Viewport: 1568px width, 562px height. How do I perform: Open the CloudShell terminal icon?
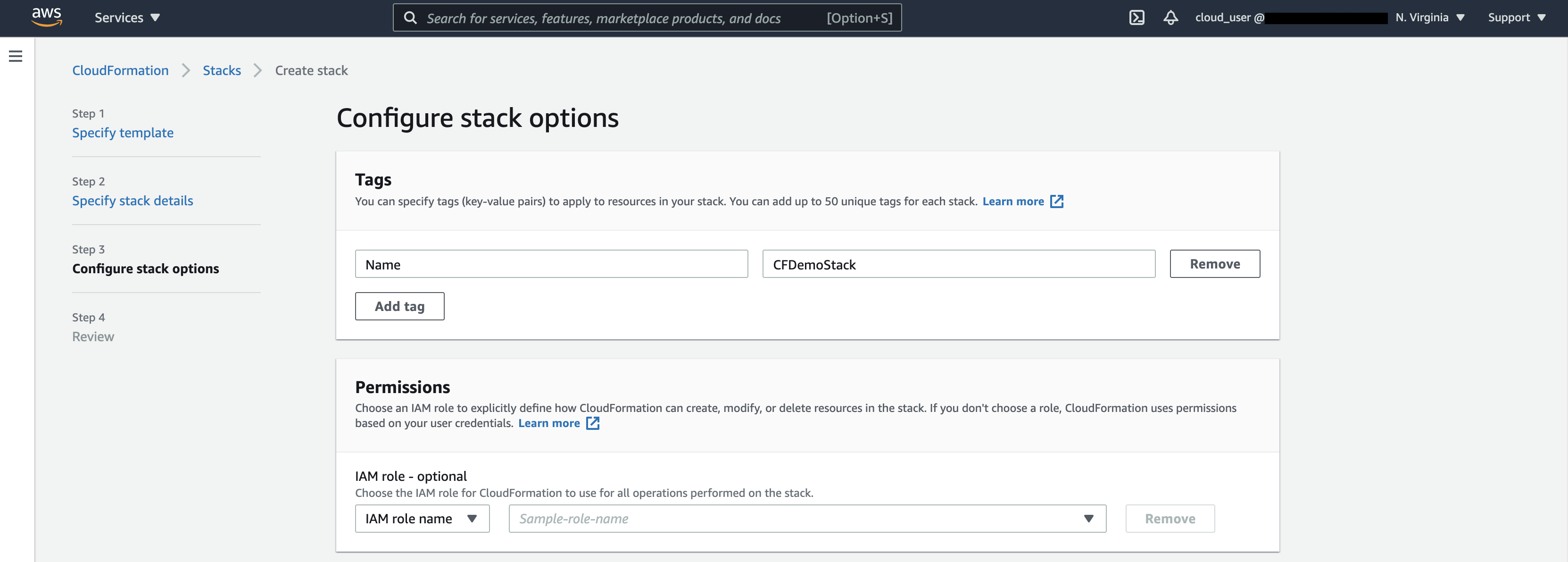point(1137,17)
